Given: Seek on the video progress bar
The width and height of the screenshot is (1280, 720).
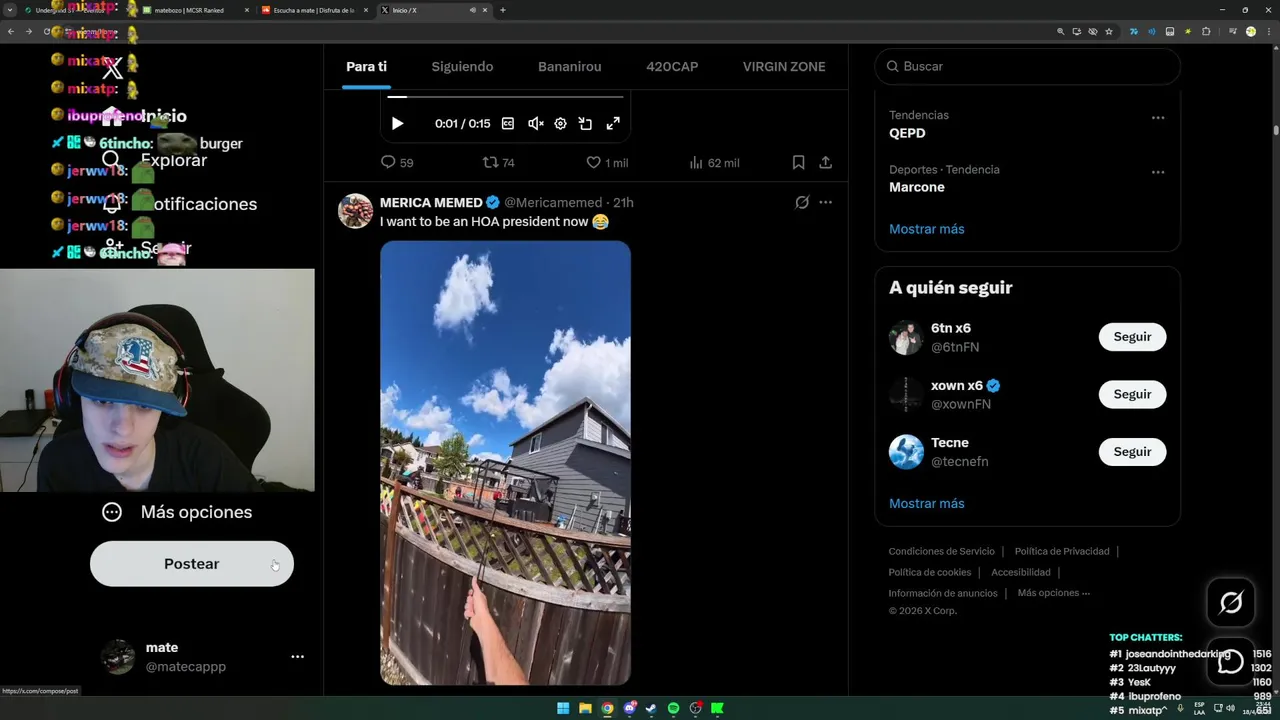Looking at the screenshot, I should tap(505, 97).
